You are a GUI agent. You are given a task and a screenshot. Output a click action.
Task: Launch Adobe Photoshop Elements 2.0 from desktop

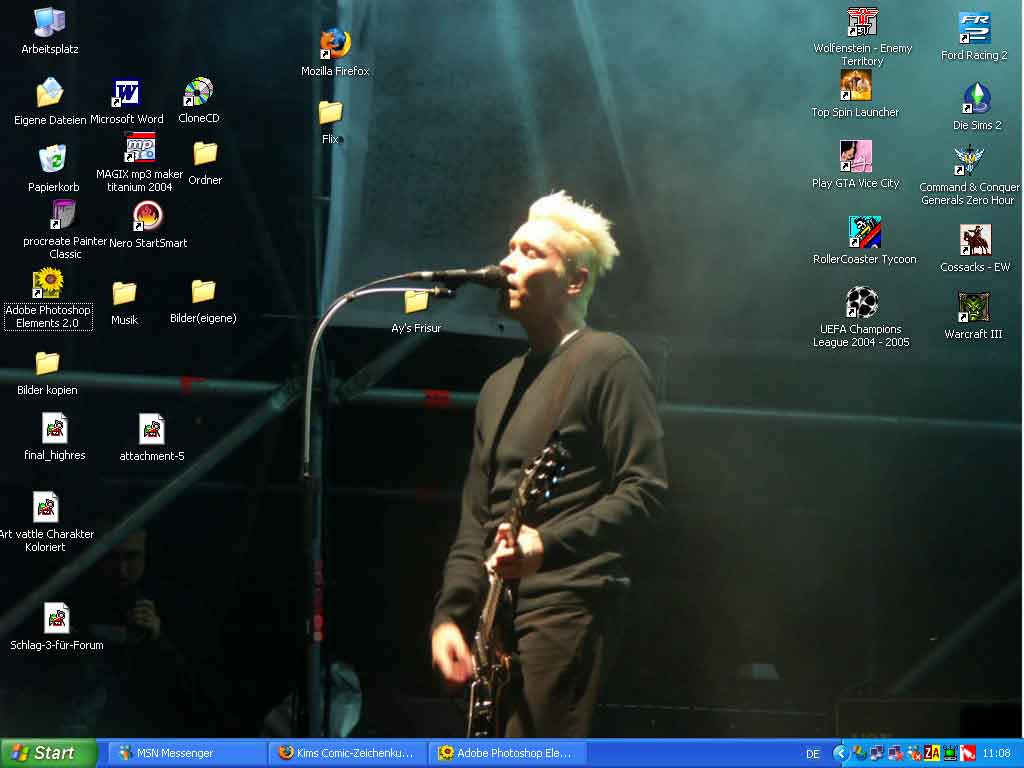click(47, 284)
